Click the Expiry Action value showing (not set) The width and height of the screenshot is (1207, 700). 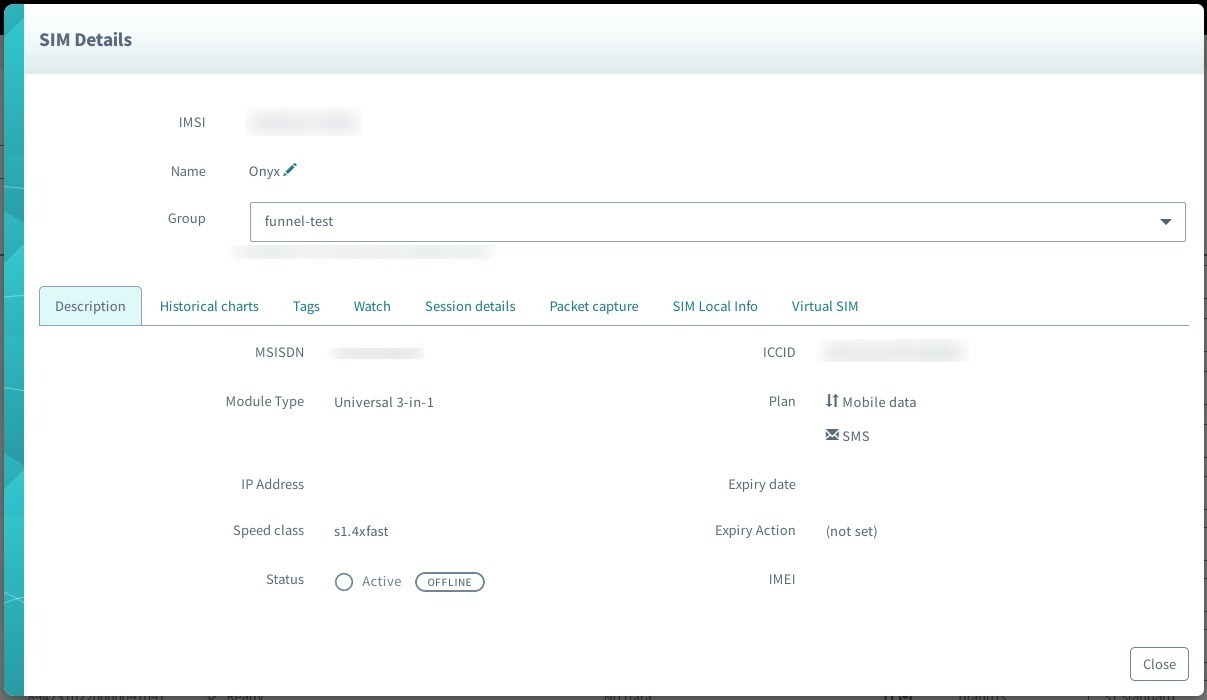(851, 531)
